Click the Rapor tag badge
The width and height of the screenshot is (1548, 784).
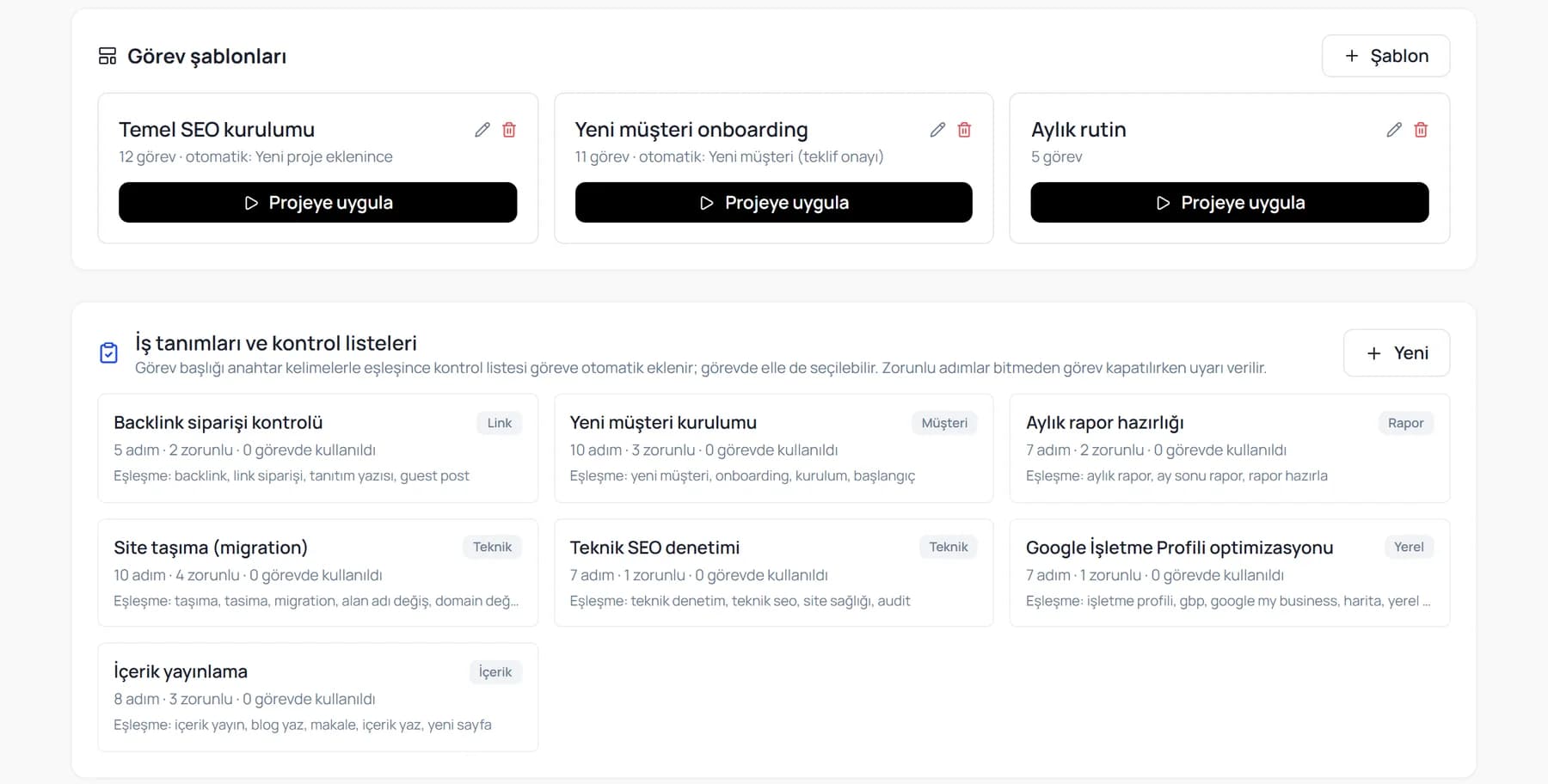(1405, 423)
